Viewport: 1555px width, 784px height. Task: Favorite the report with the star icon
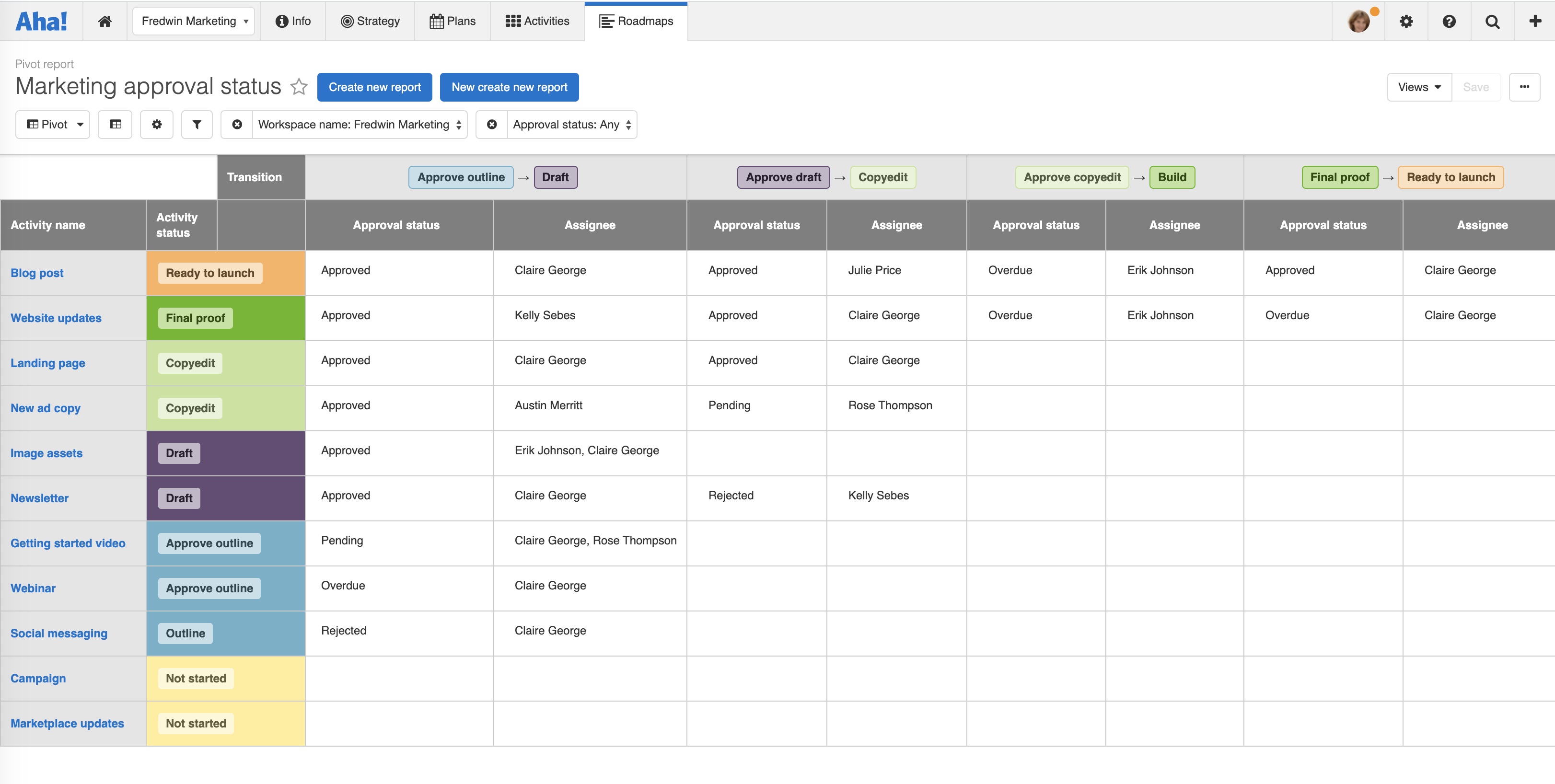click(x=299, y=87)
